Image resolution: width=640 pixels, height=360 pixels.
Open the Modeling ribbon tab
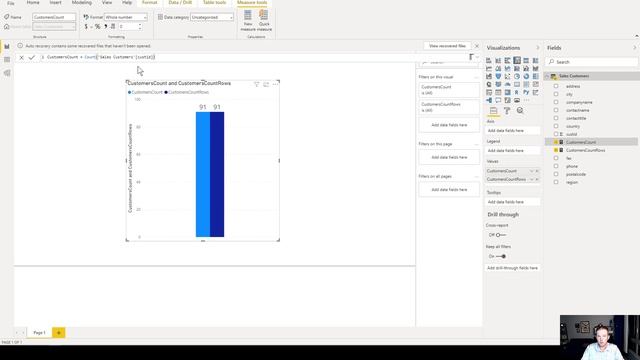click(82, 2)
